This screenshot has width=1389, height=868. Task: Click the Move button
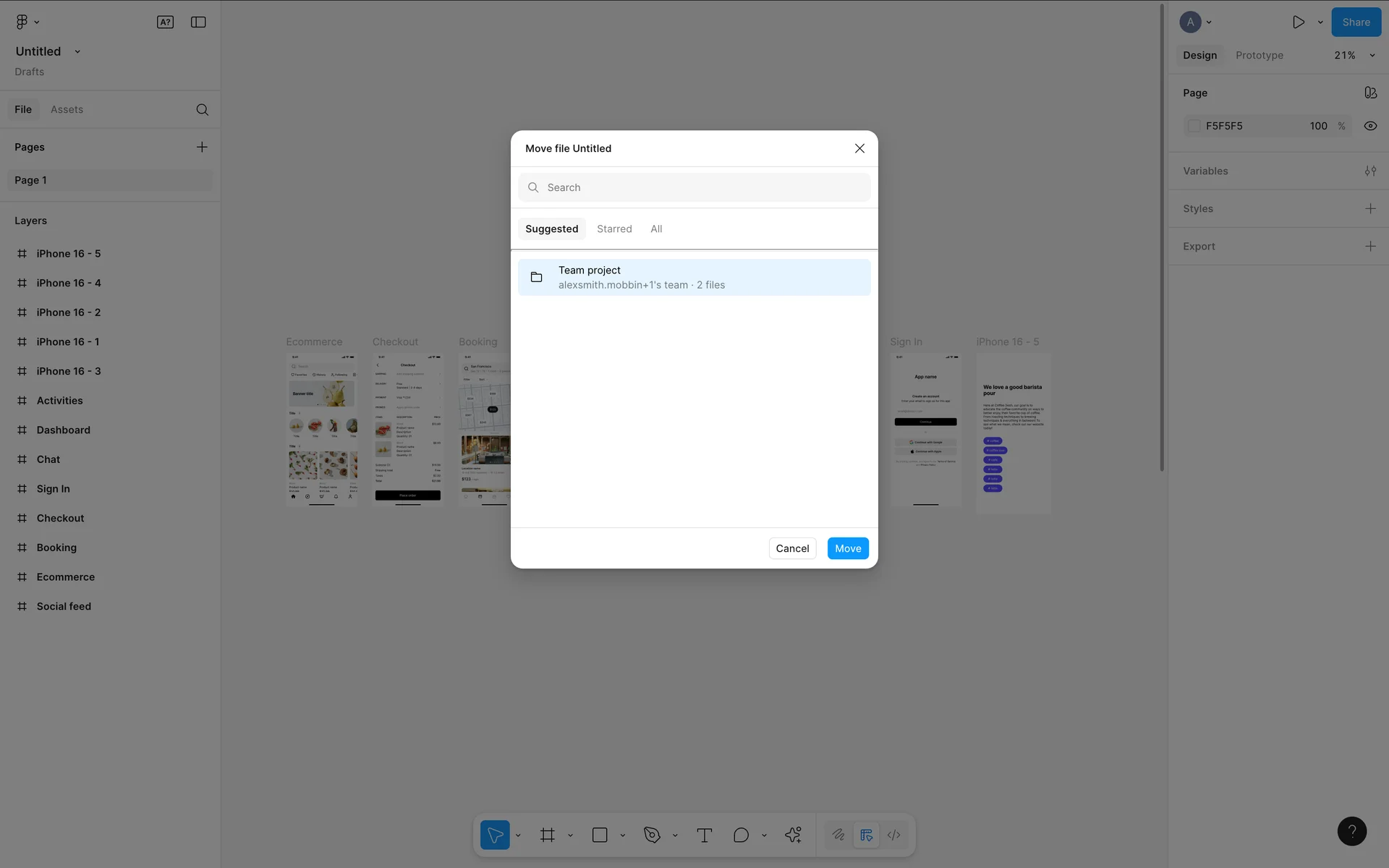pyautogui.click(x=847, y=548)
